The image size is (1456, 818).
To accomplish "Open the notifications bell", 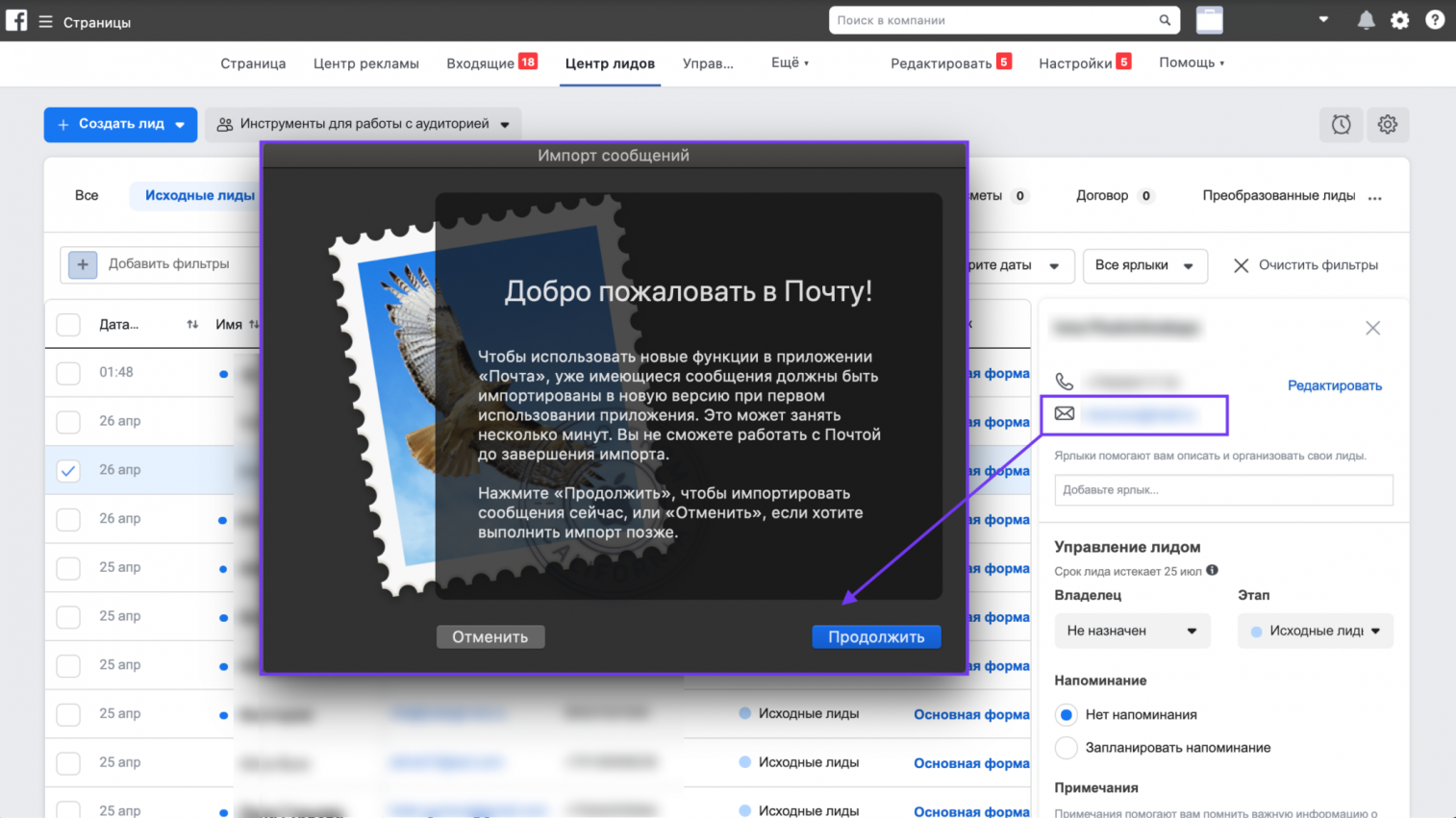I will click(1366, 20).
